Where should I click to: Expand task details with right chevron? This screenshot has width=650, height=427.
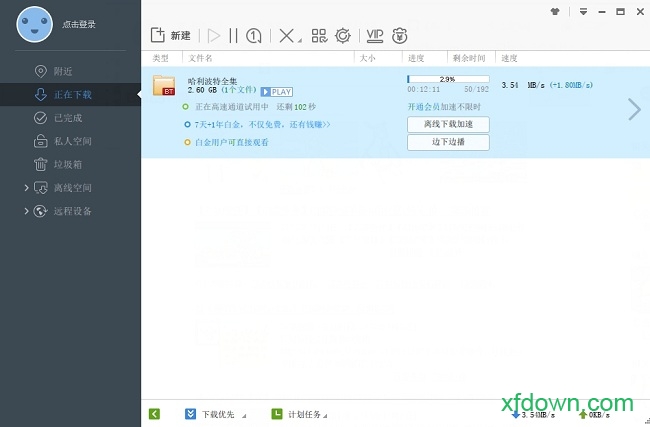[x=634, y=109]
